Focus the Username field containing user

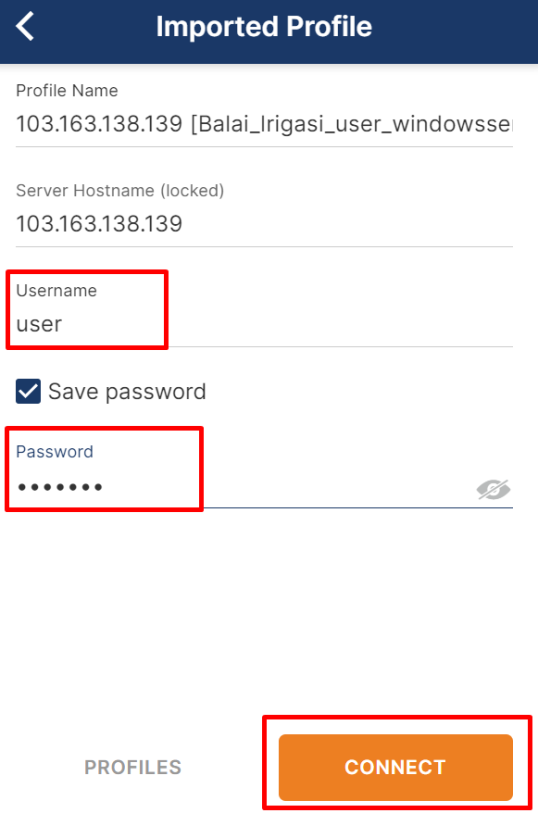tap(264, 324)
